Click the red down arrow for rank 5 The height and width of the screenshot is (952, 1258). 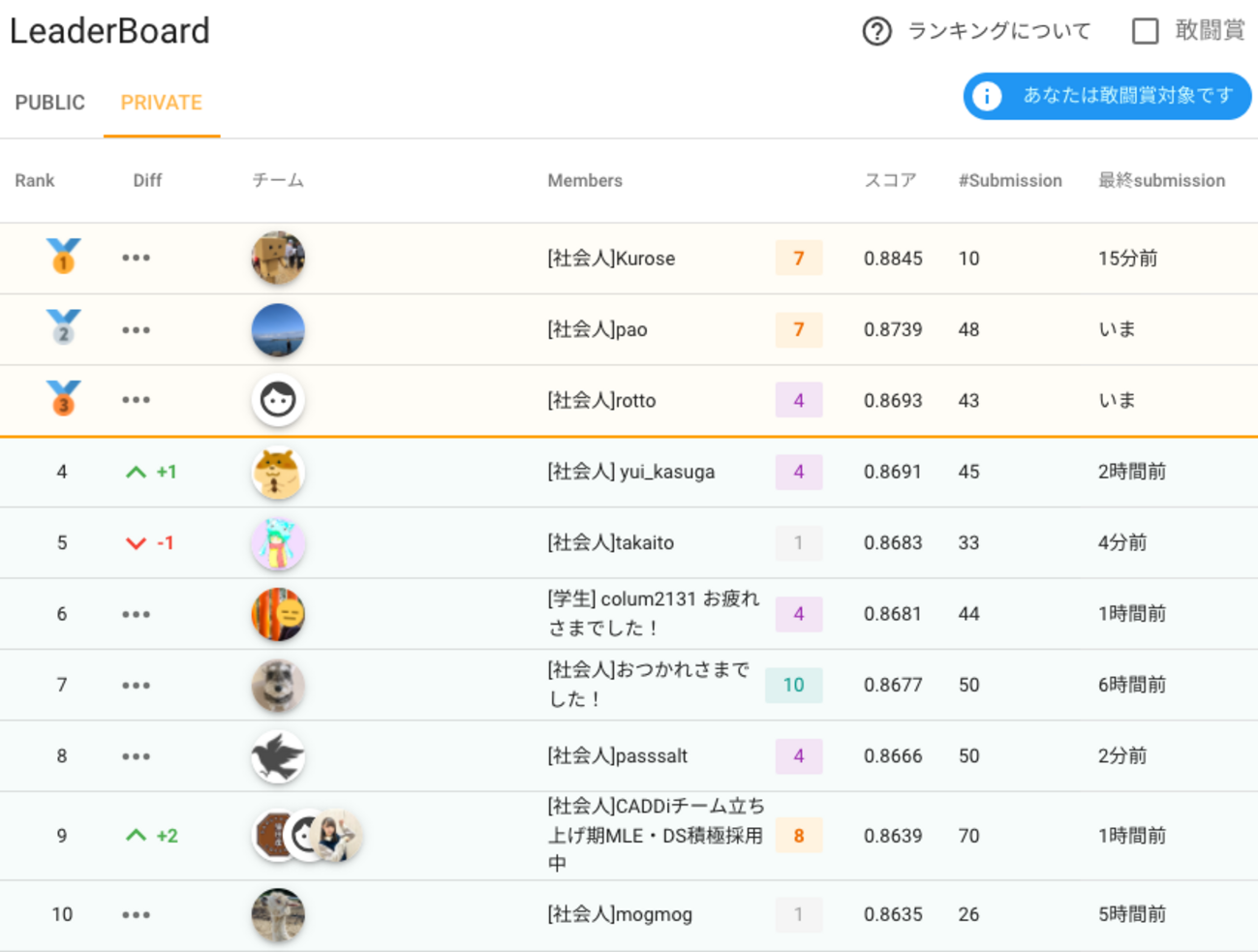click(x=137, y=543)
